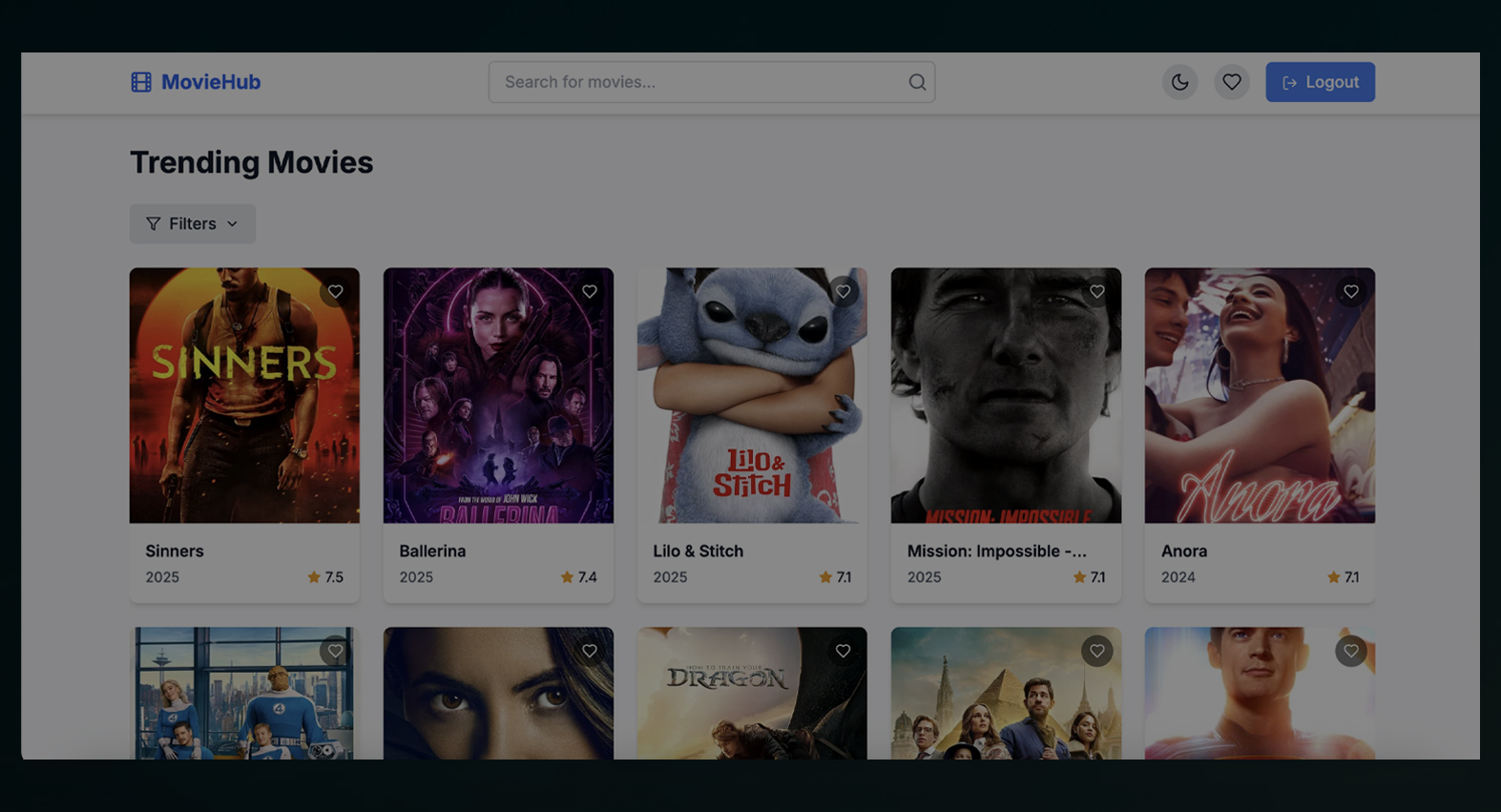Click the MovieHub film logo icon
The height and width of the screenshot is (812, 1501).
tap(141, 82)
